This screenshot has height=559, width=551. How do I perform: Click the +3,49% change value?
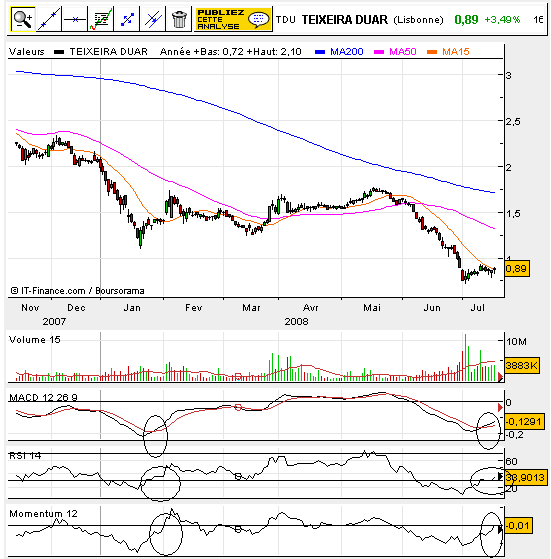[502, 20]
